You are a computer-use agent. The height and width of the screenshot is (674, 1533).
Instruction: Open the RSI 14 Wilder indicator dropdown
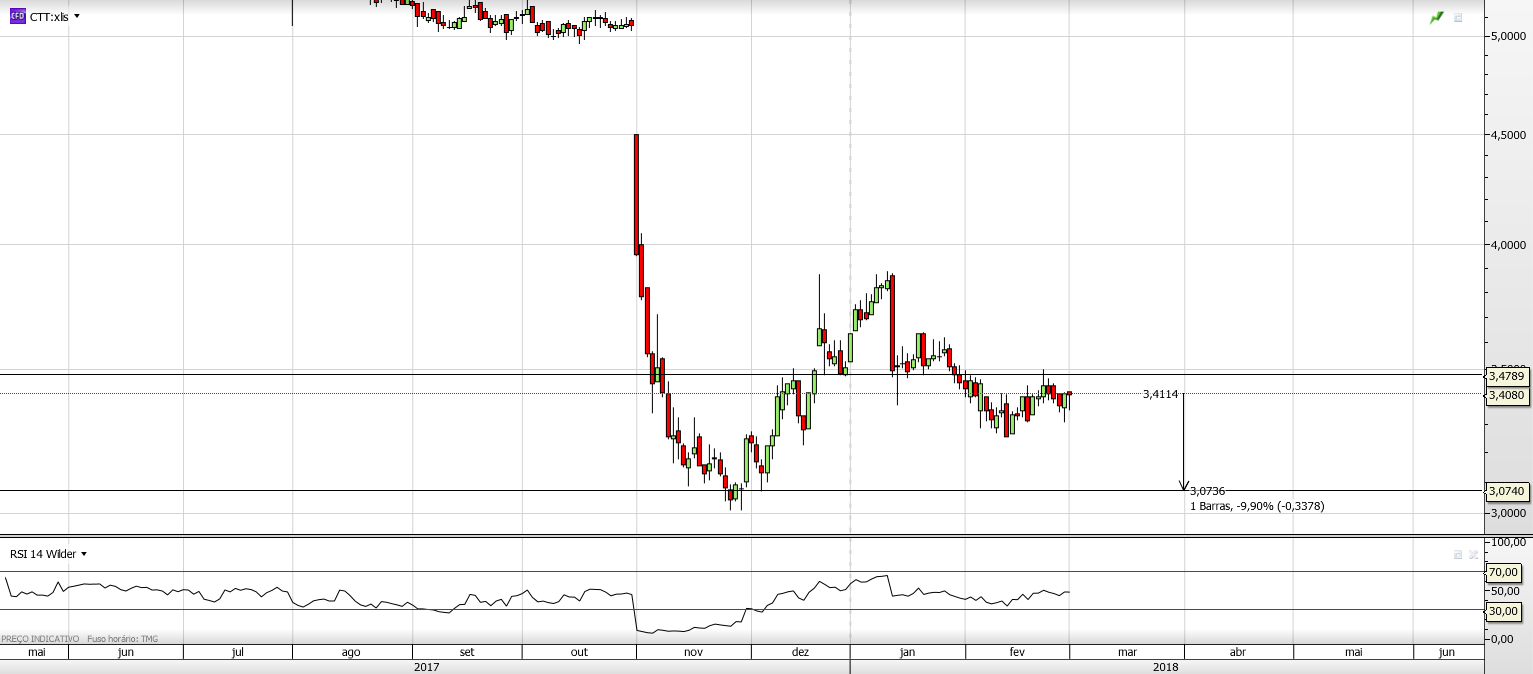point(84,554)
